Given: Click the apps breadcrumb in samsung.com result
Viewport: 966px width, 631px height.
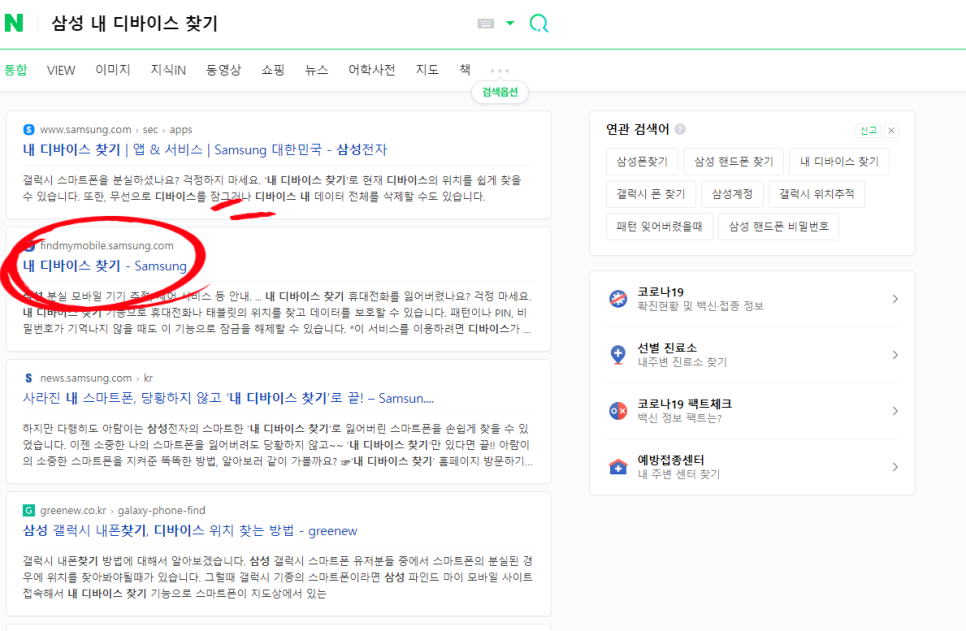Looking at the screenshot, I should click(181, 129).
